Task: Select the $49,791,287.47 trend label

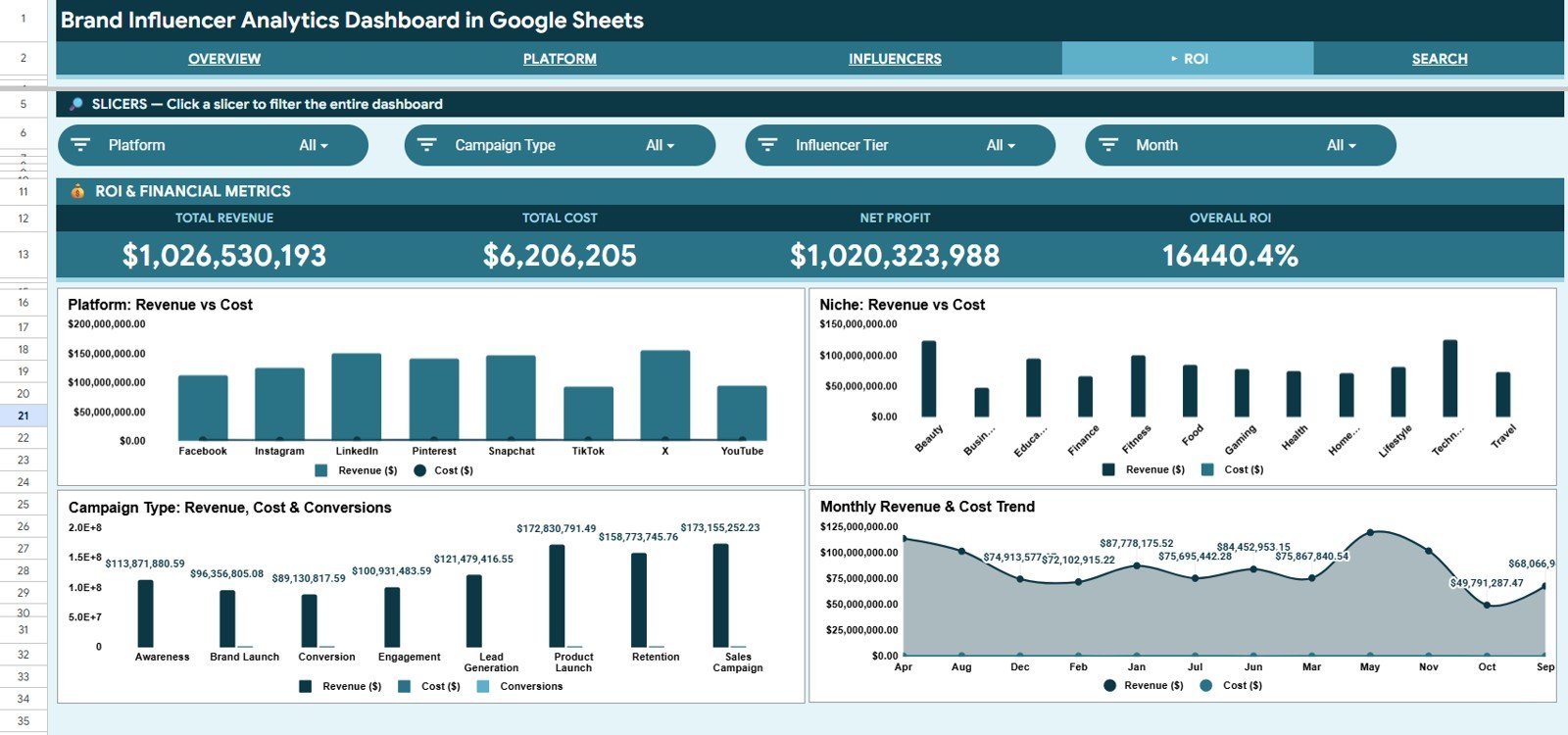Action: click(1487, 583)
